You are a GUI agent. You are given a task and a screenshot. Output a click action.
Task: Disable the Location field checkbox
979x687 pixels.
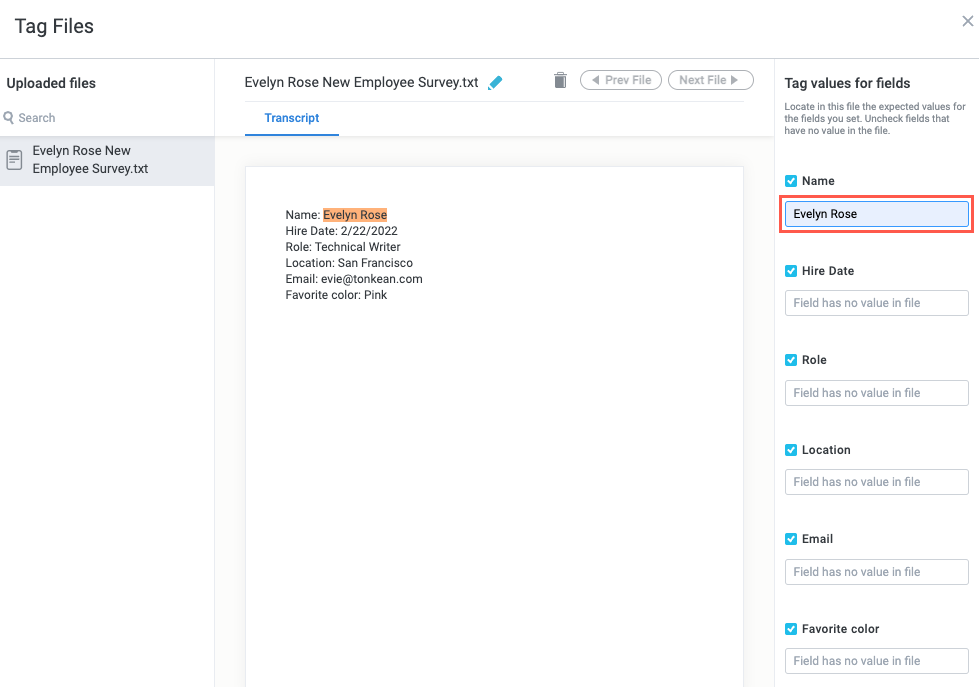(791, 450)
